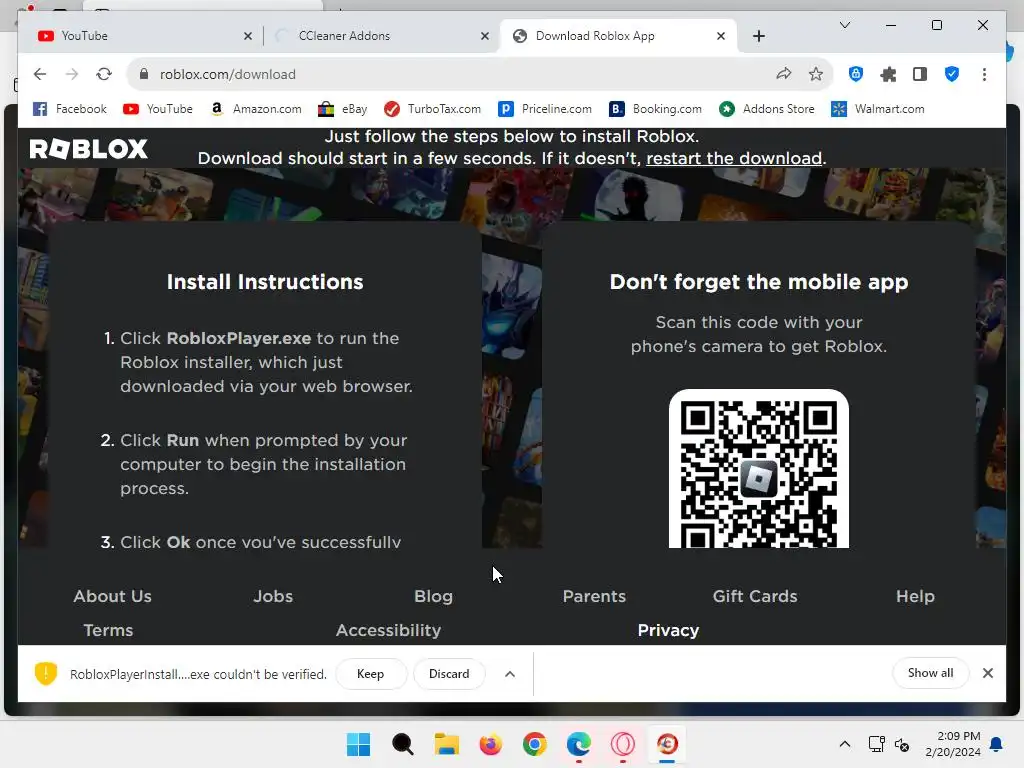Open the Parents footer link
The height and width of the screenshot is (768, 1024).
tap(594, 596)
